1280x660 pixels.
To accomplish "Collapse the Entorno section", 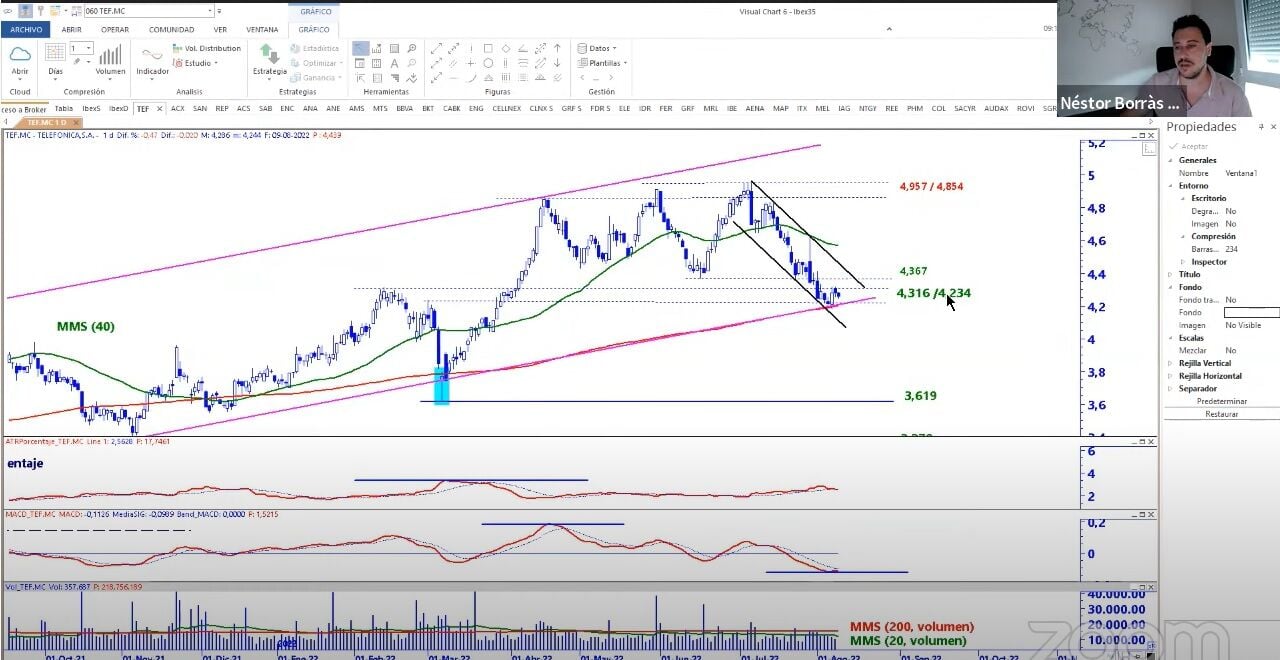I will (x=1172, y=186).
